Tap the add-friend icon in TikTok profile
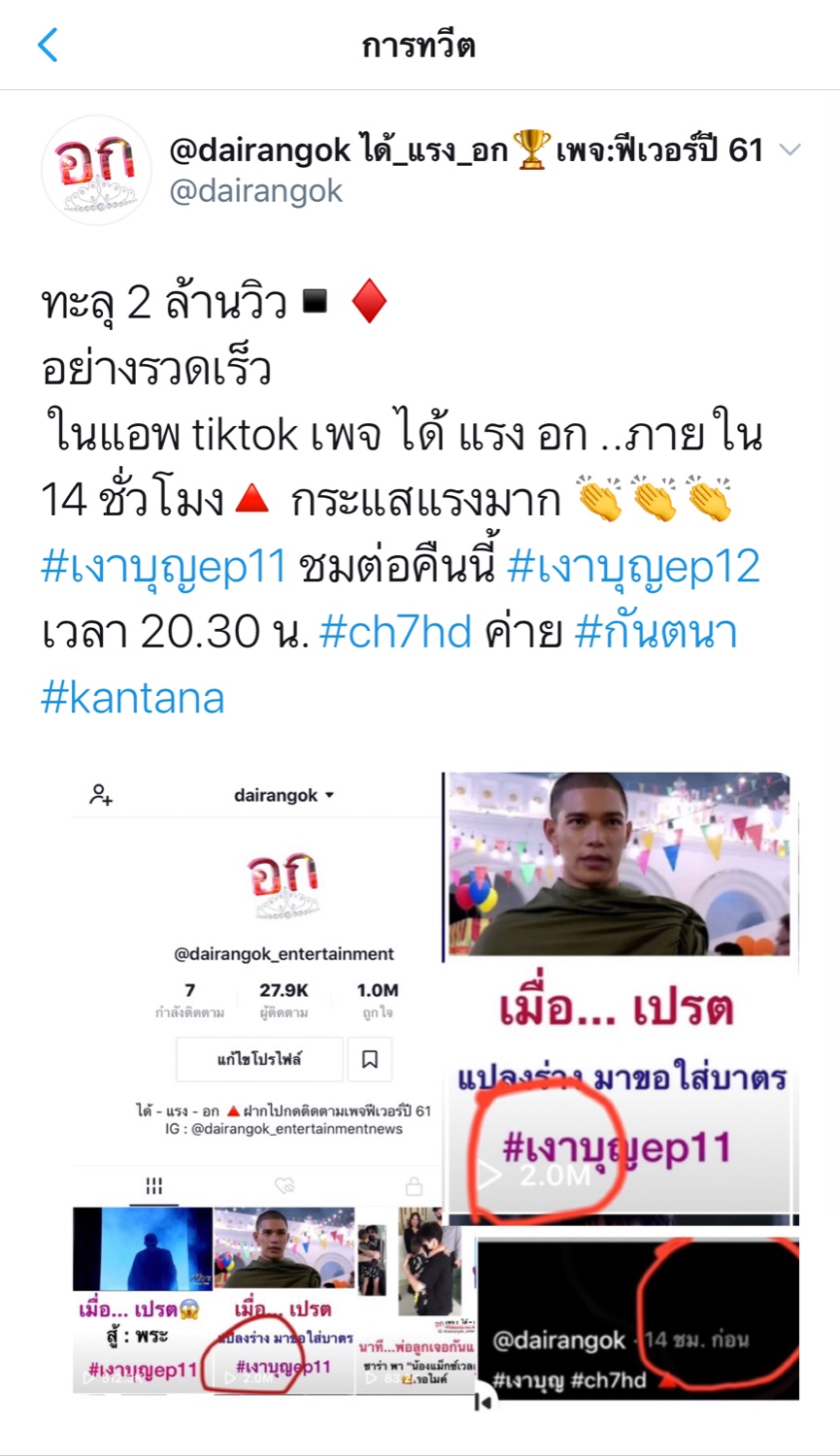Image resolution: width=840 pixels, height=1456 pixels. [x=101, y=795]
